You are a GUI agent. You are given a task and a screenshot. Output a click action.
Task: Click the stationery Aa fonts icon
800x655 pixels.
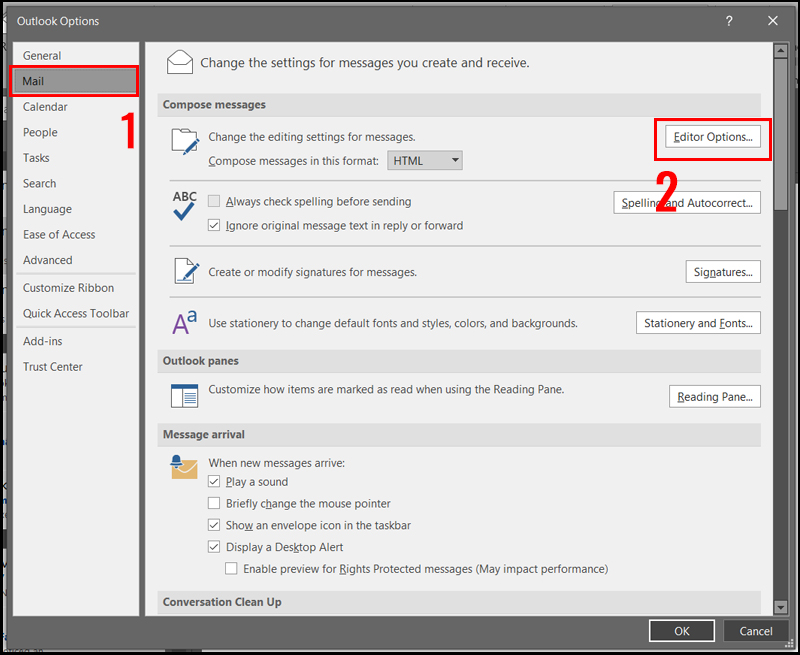(x=184, y=322)
